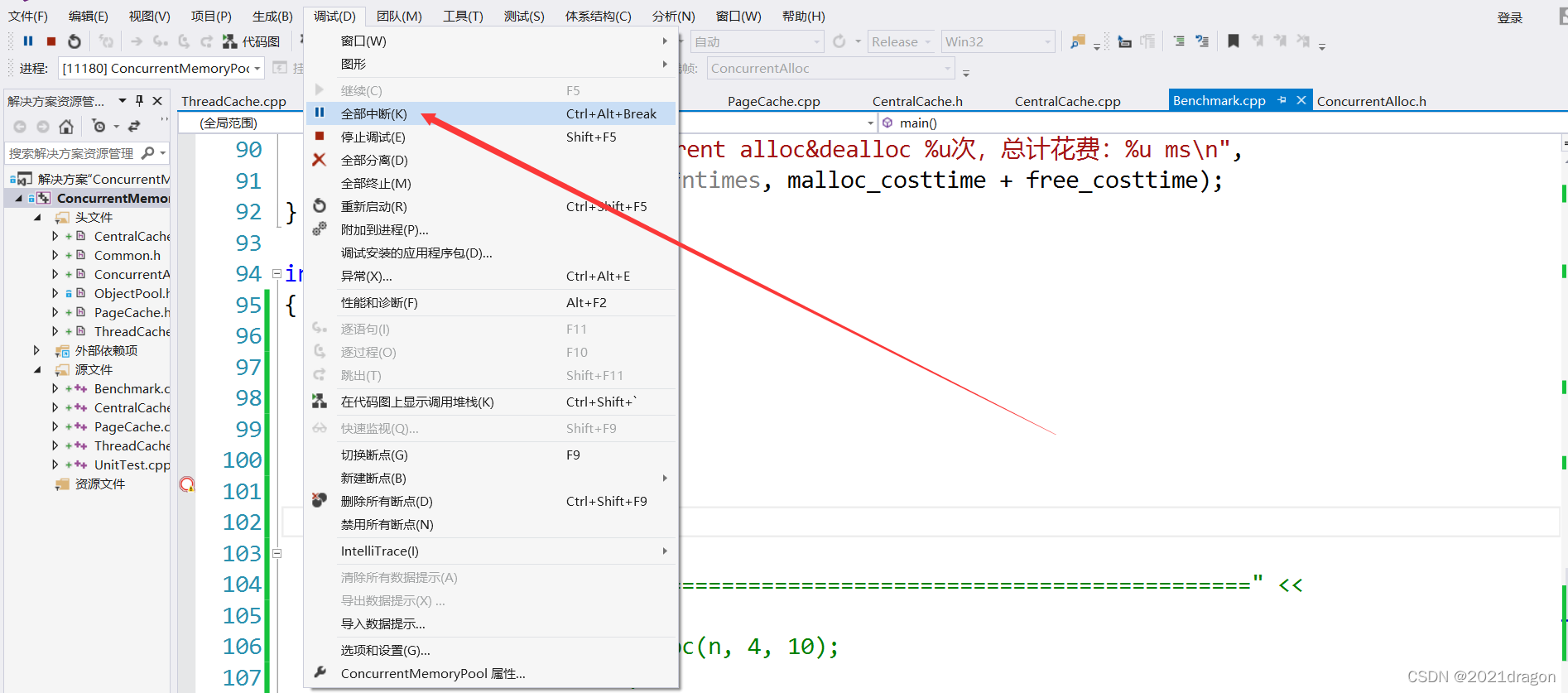Select UnitTest.cpp in Solution Explorer
This screenshot has width=1568, height=693.
coord(132,464)
